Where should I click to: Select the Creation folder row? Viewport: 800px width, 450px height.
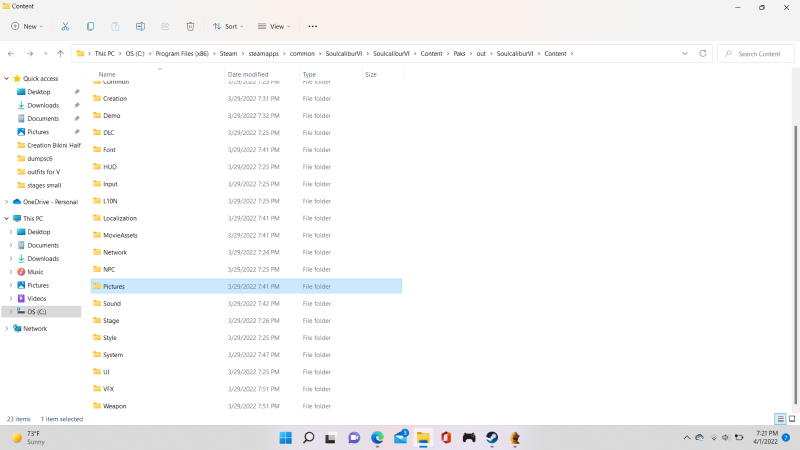pos(246,98)
